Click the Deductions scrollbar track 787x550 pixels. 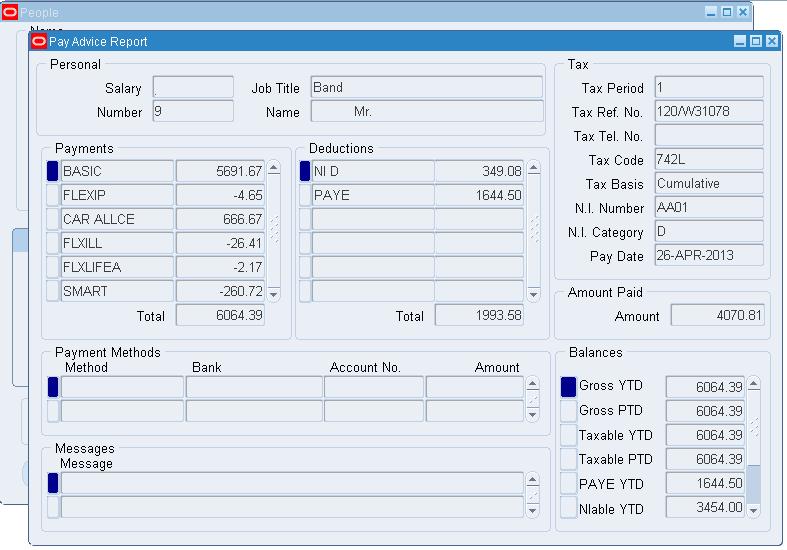click(534, 231)
